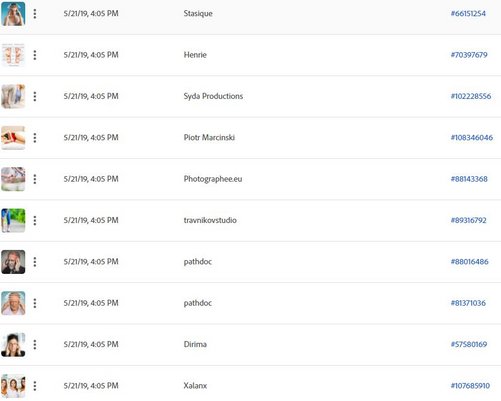This screenshot has width=501, height=401.
Task: Open options menu for Dirima row
Action: [35, 344]
